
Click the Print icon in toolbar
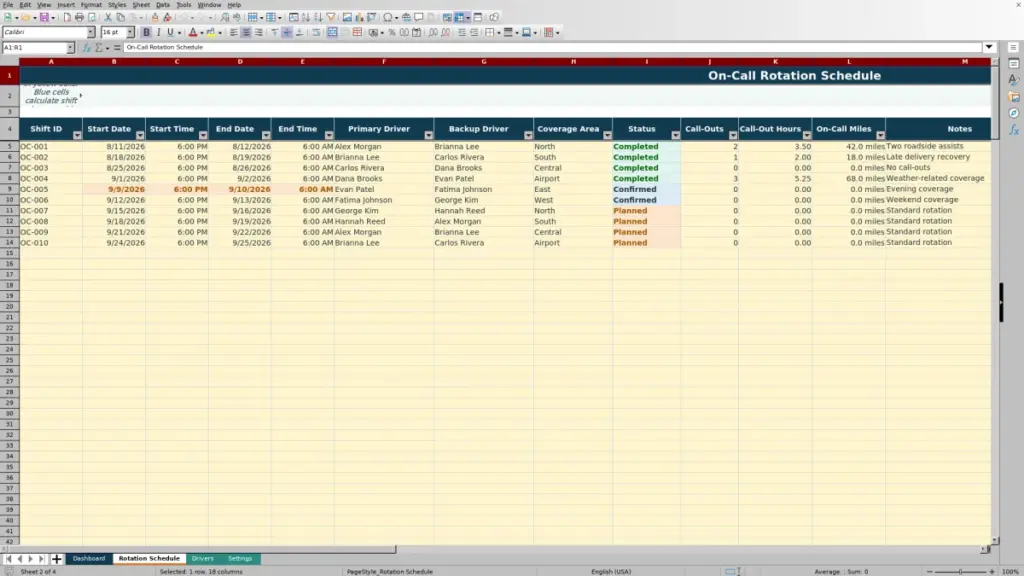click(x=79, y=18)
